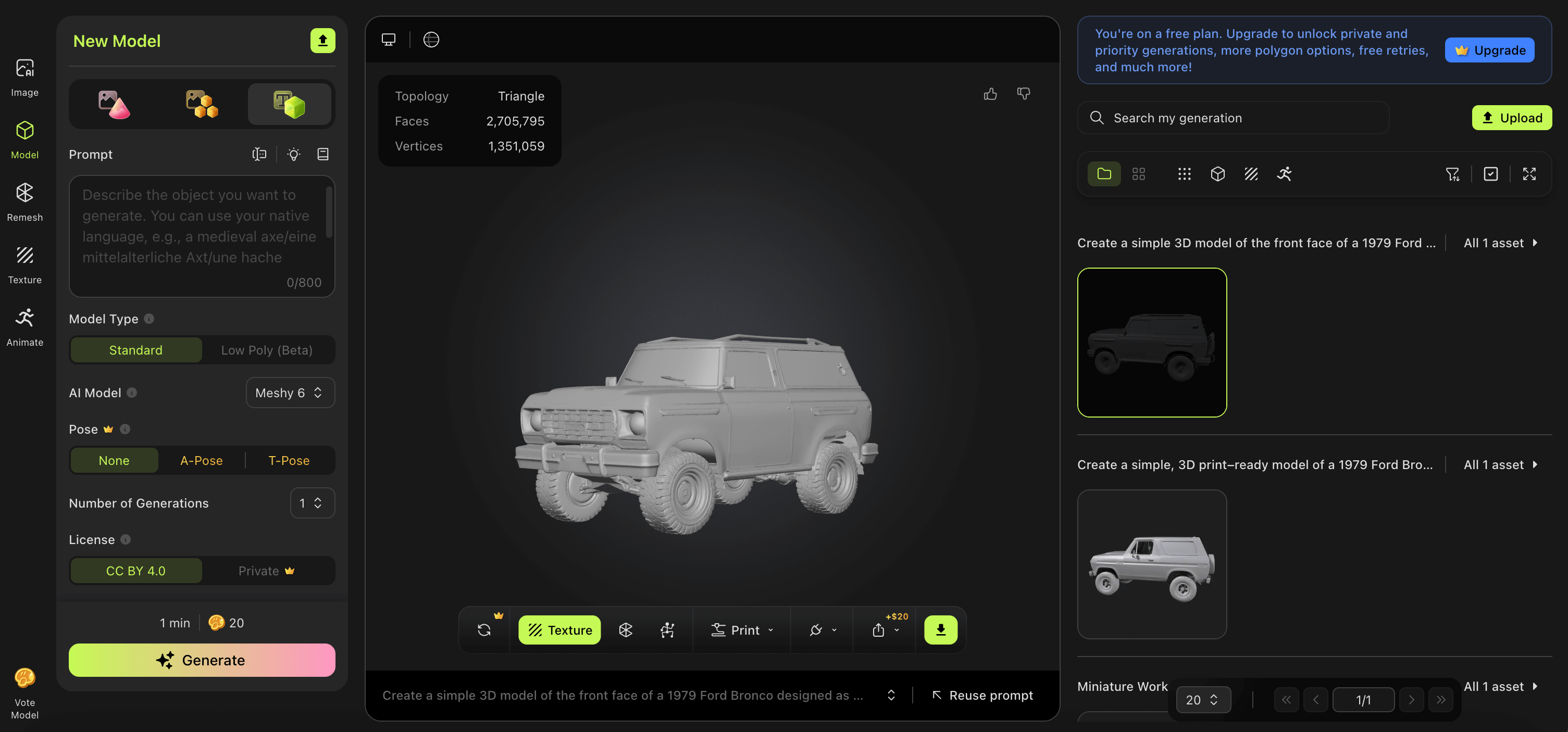Open the Remesh tool in sidebar
Viewport: 1568px width, 732px height.
coord(24,201)
